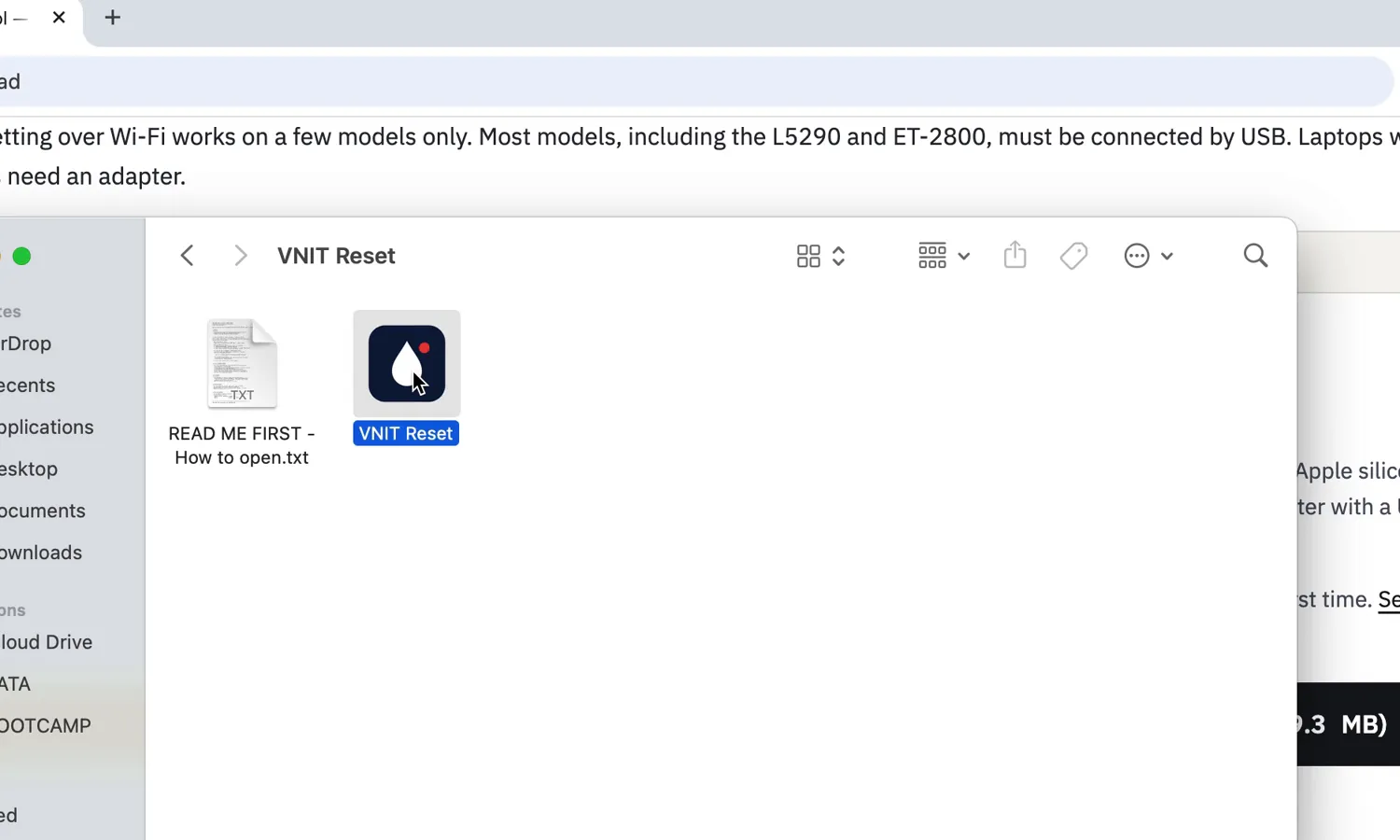This screenshot has width=1400, height=840.
Task: Open Finder search magnifier
Action: click(x=1256, y=256)
